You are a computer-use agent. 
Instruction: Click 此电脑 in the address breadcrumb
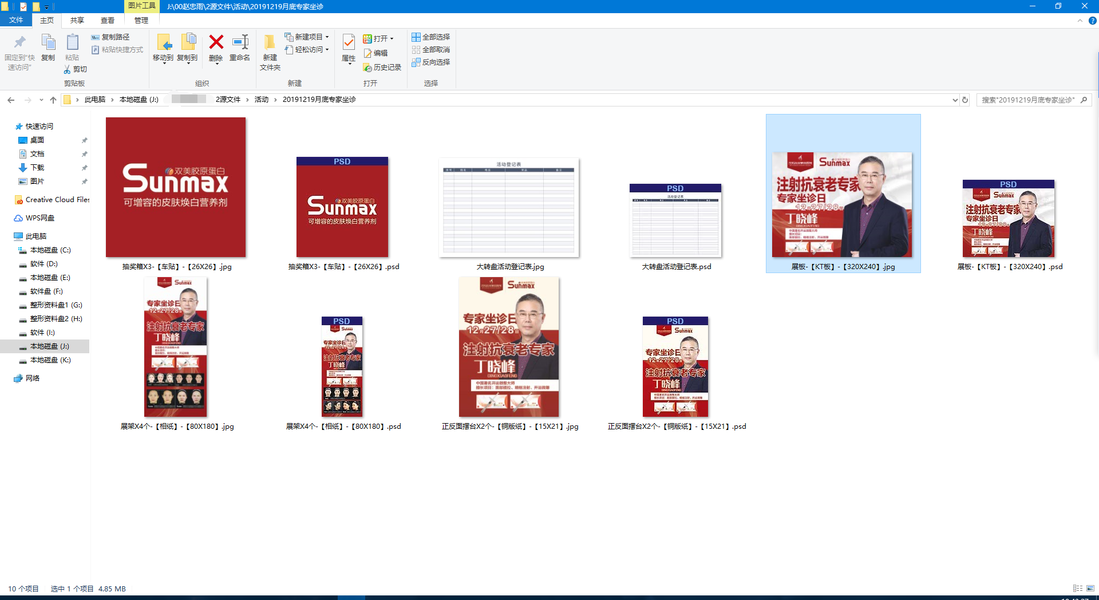click(x=95, y=100)
